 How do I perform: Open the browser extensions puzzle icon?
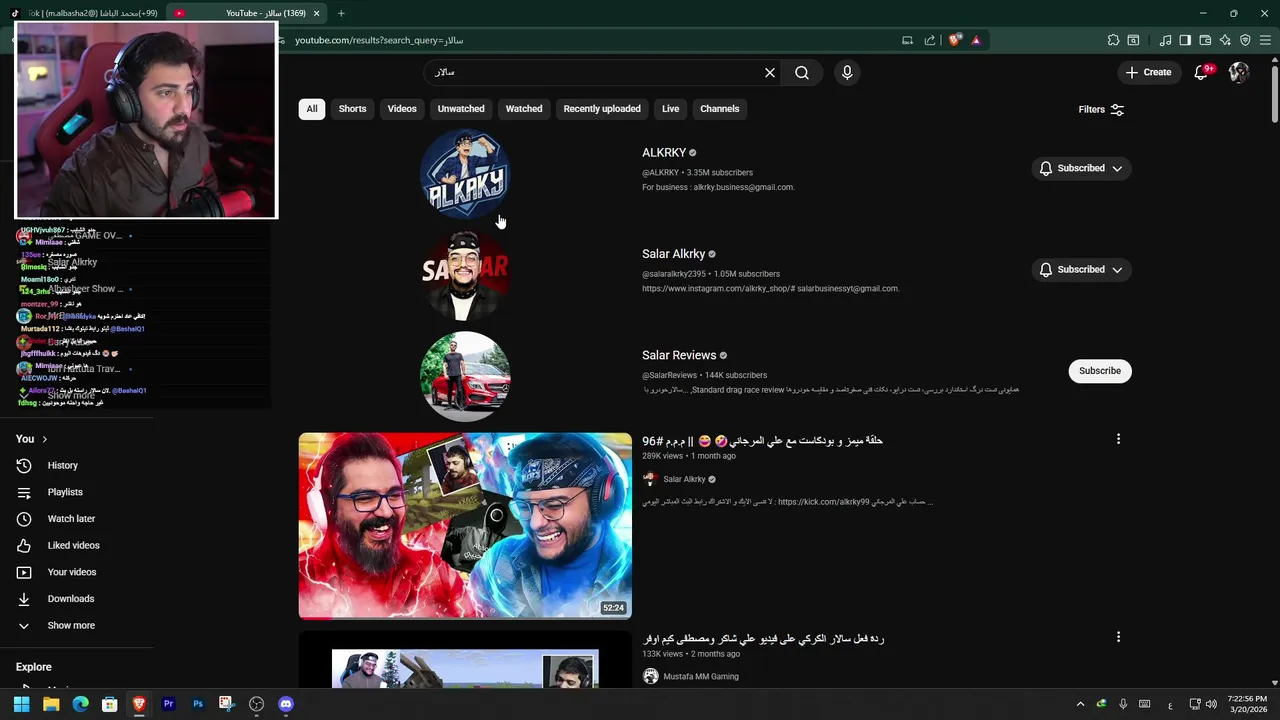1113,40
